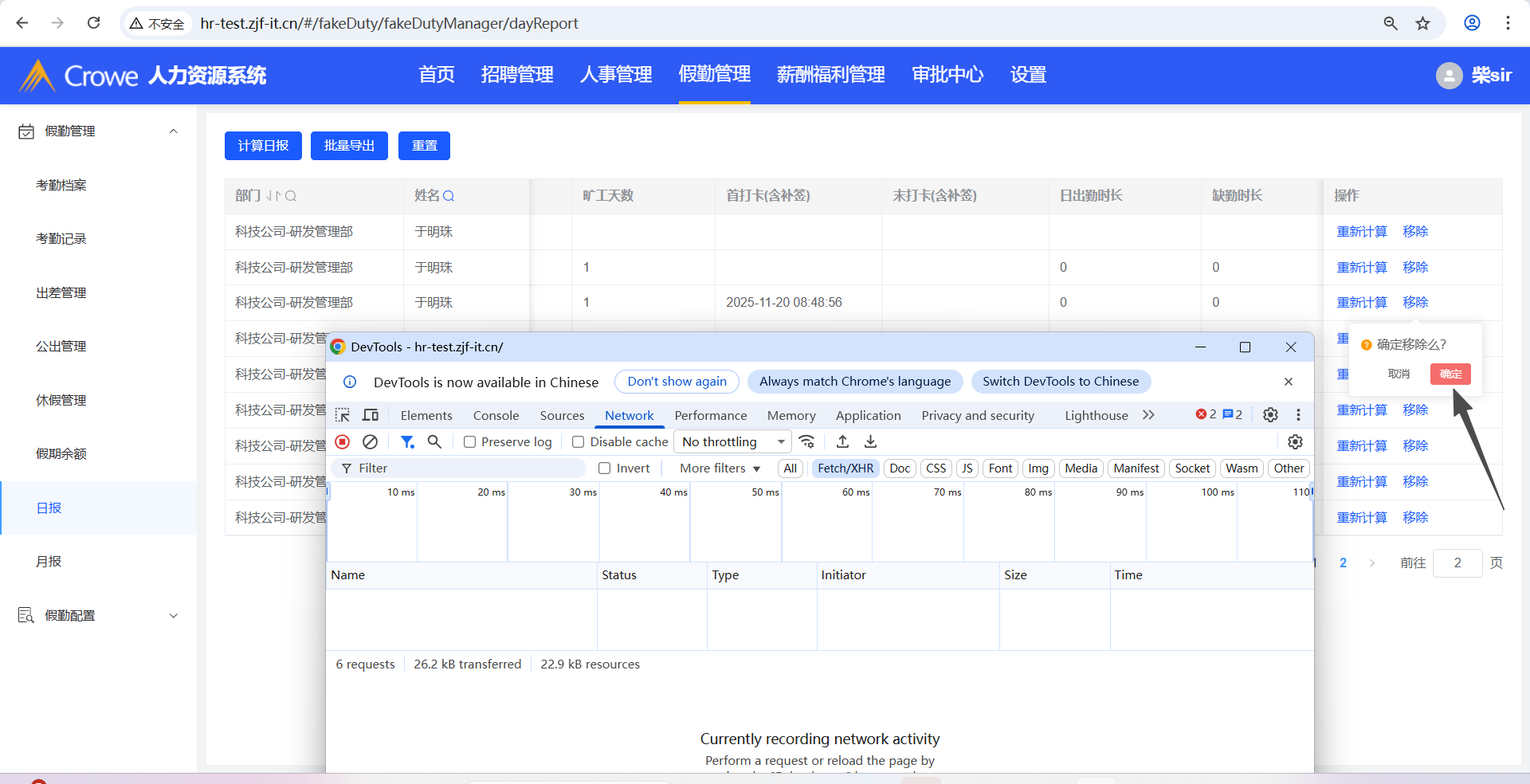Confirm removal with the red 确定 button
1530x784 pixels.
[1450, 374]
